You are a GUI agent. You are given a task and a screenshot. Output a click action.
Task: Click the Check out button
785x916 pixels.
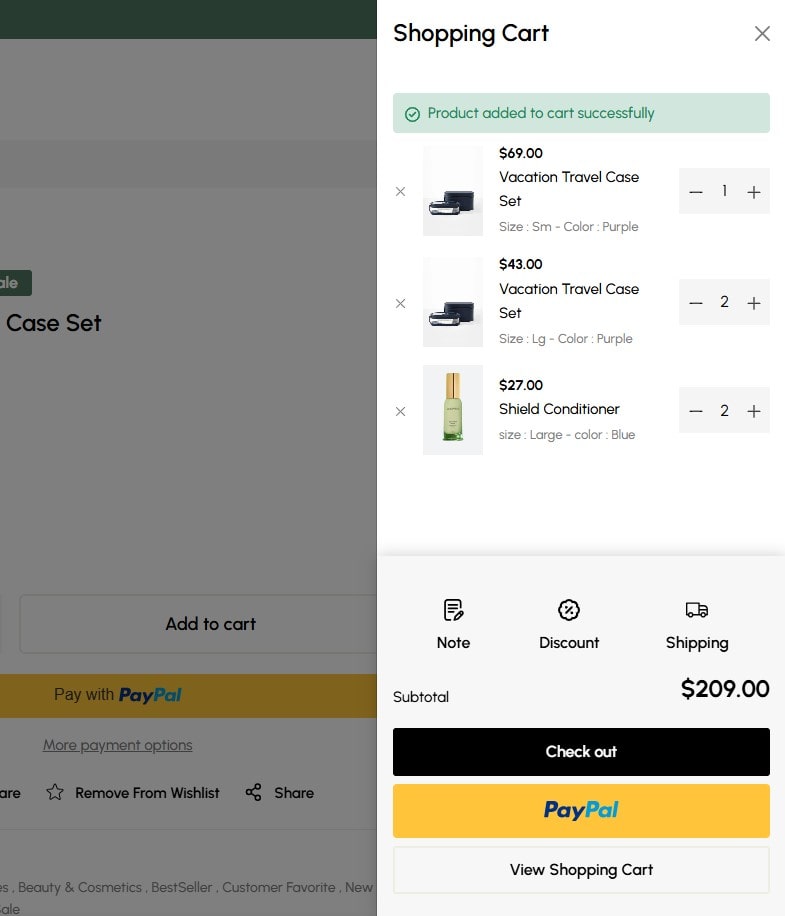[x=581, y=752]
